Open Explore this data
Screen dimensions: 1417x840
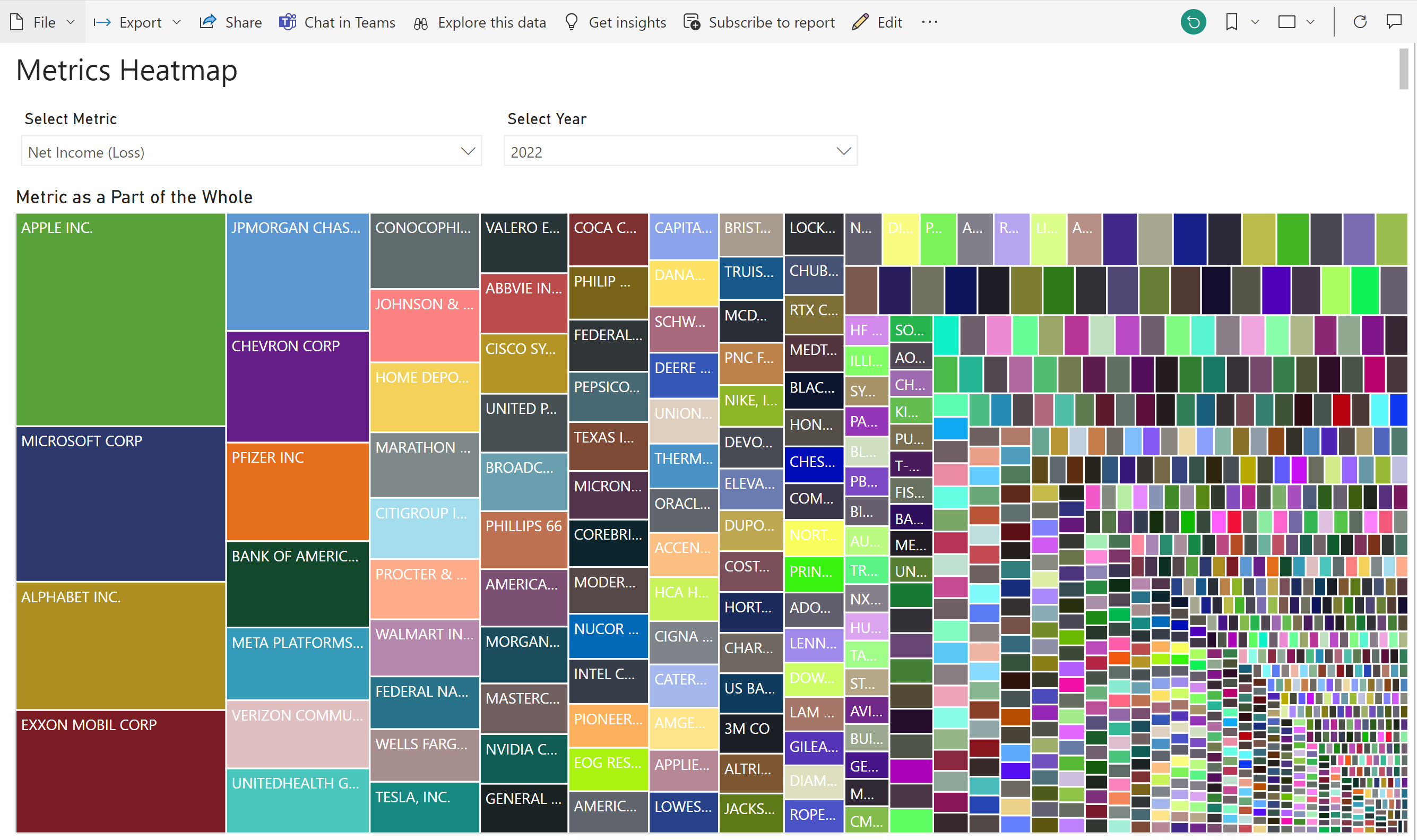coord(479,22)
